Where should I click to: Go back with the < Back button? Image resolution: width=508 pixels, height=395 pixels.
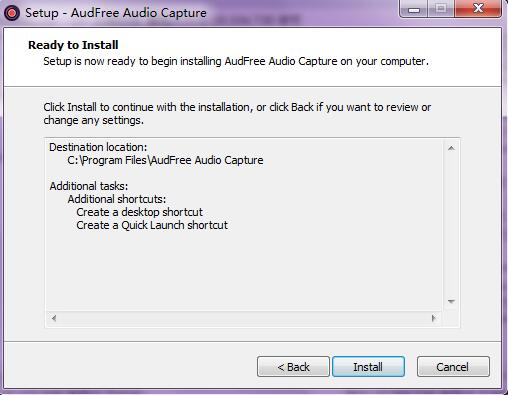point(293,367)
